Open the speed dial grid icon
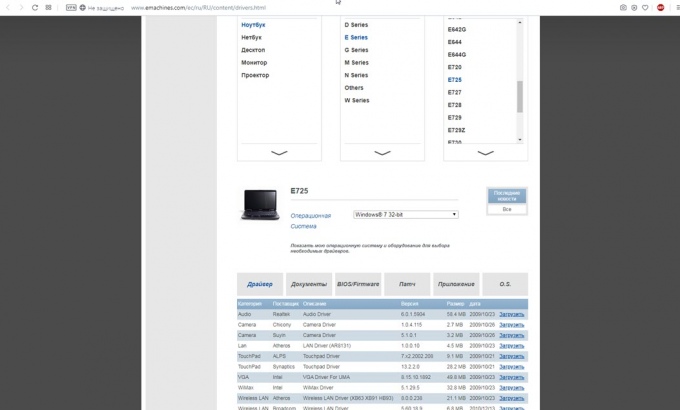 (48, 7)
